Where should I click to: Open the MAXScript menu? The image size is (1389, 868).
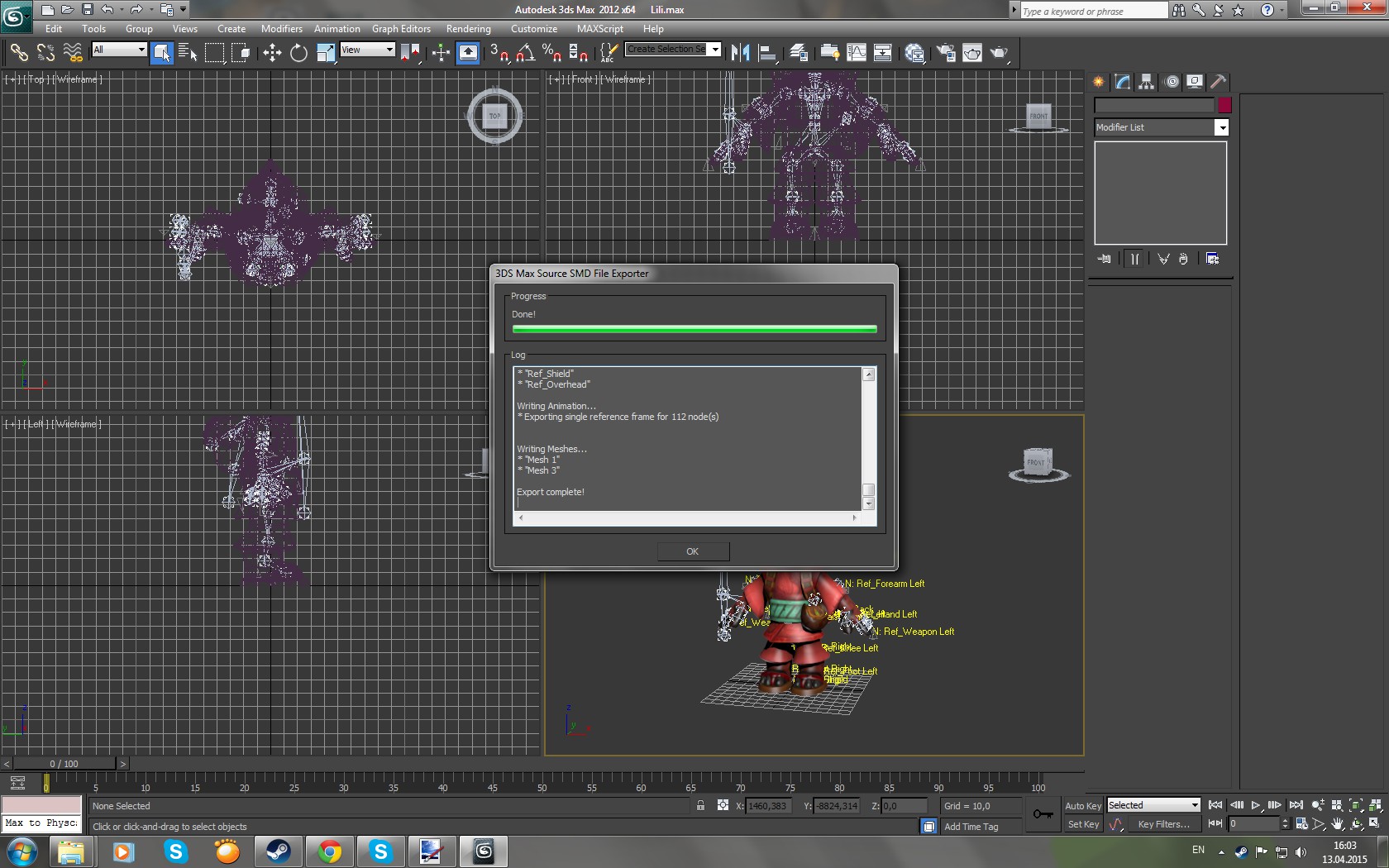599,29
